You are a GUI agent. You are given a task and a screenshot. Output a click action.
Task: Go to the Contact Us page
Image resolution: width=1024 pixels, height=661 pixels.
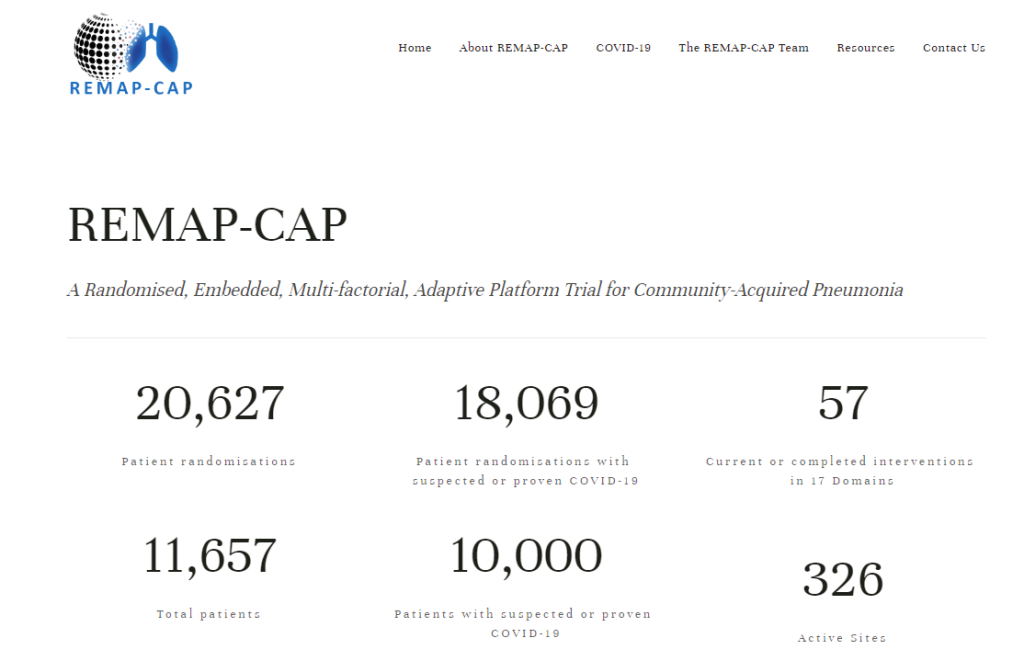(953, 47)
